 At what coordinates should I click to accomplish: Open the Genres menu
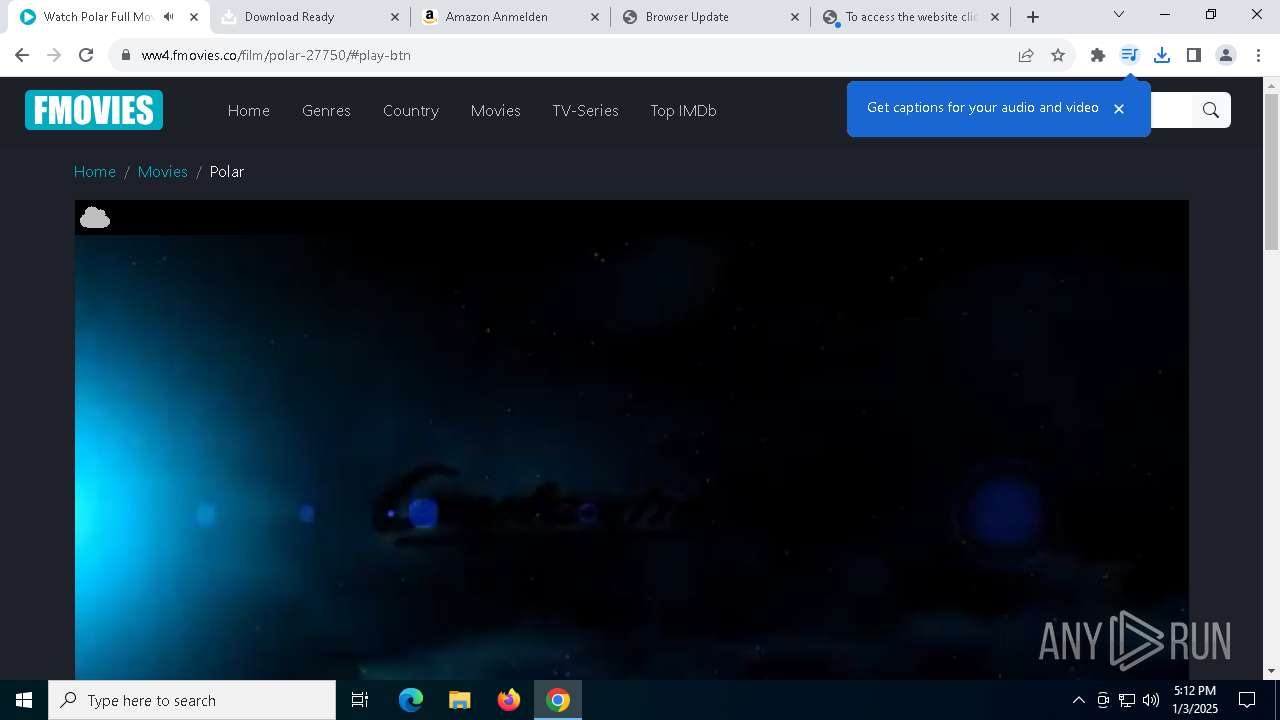tap(326, 110)
